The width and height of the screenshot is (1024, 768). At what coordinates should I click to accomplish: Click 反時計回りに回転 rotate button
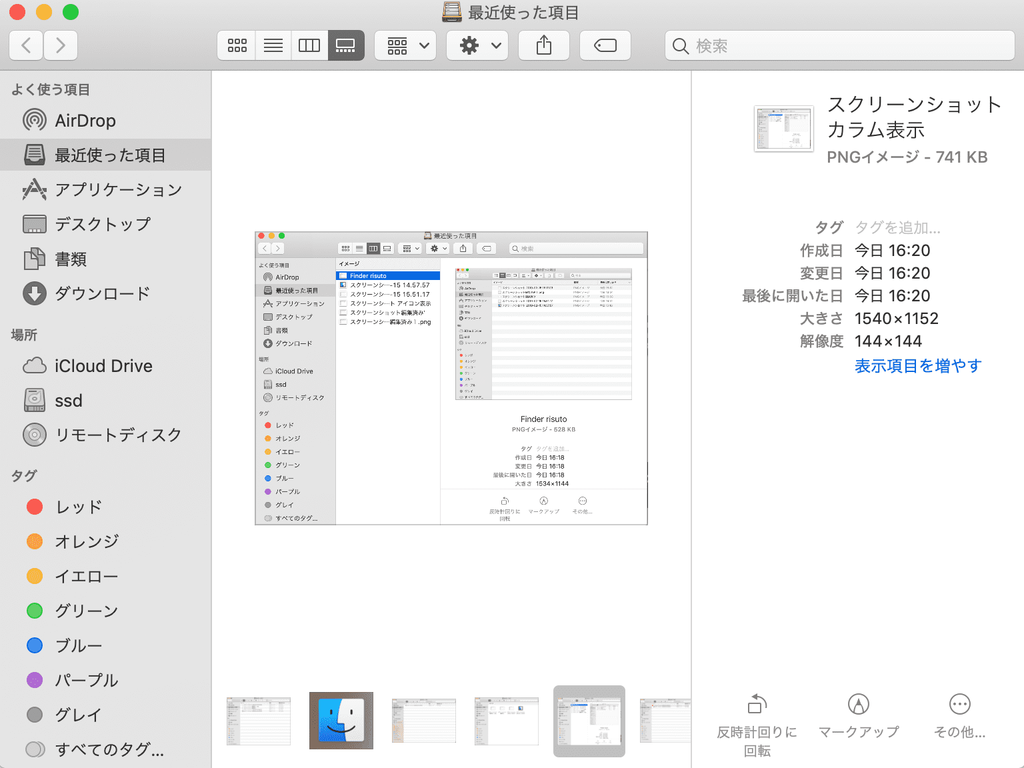(x=757, y=724)
